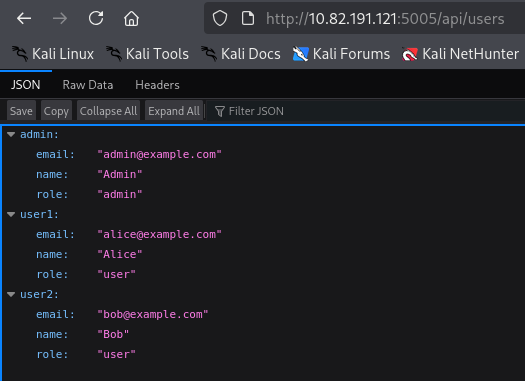This screenshot has height=381, width=525.
Task: Click the email key under user2
Action: (x=55, y=314)
